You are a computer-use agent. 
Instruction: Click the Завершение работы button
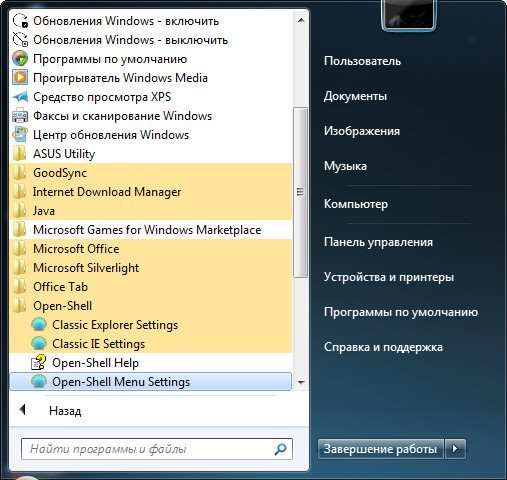(380, 449)
